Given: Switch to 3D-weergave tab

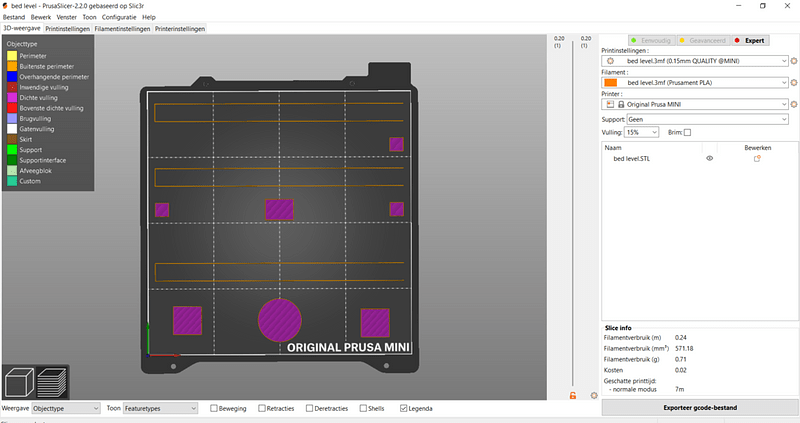Looking at the screenshot, I should point(22,29).
